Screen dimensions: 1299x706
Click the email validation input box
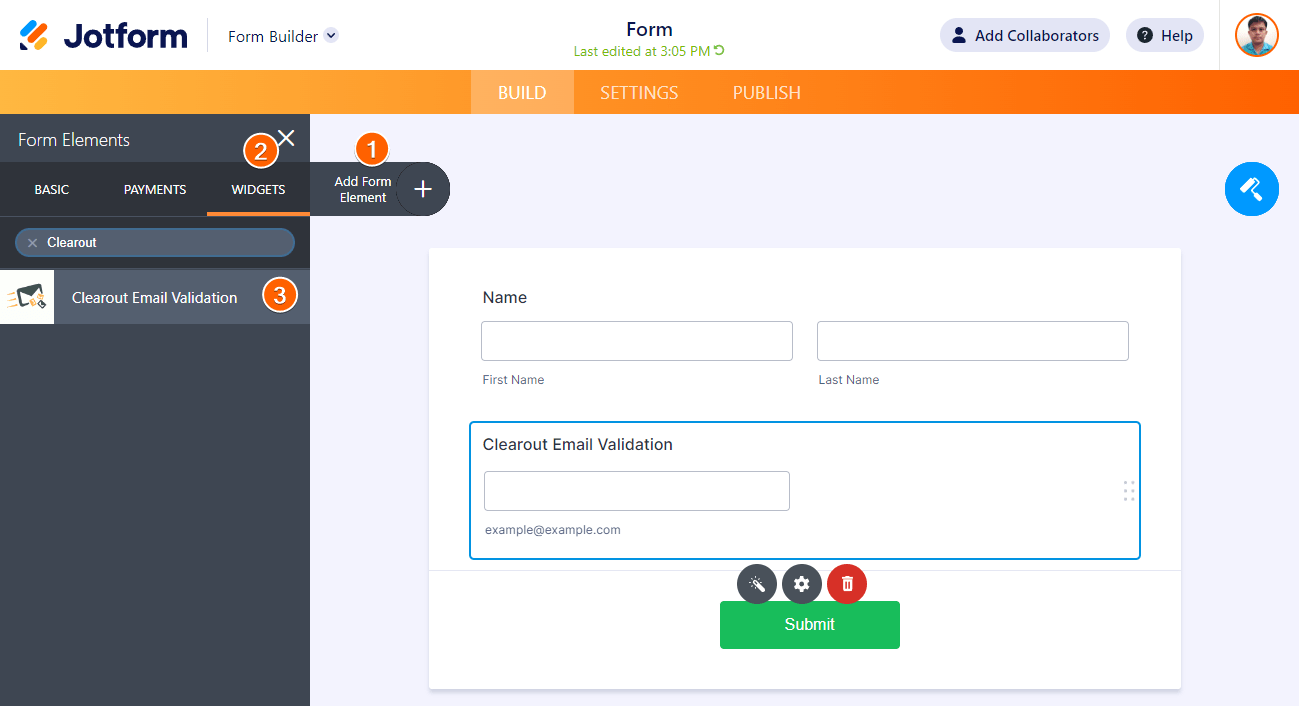coord(637,491)
